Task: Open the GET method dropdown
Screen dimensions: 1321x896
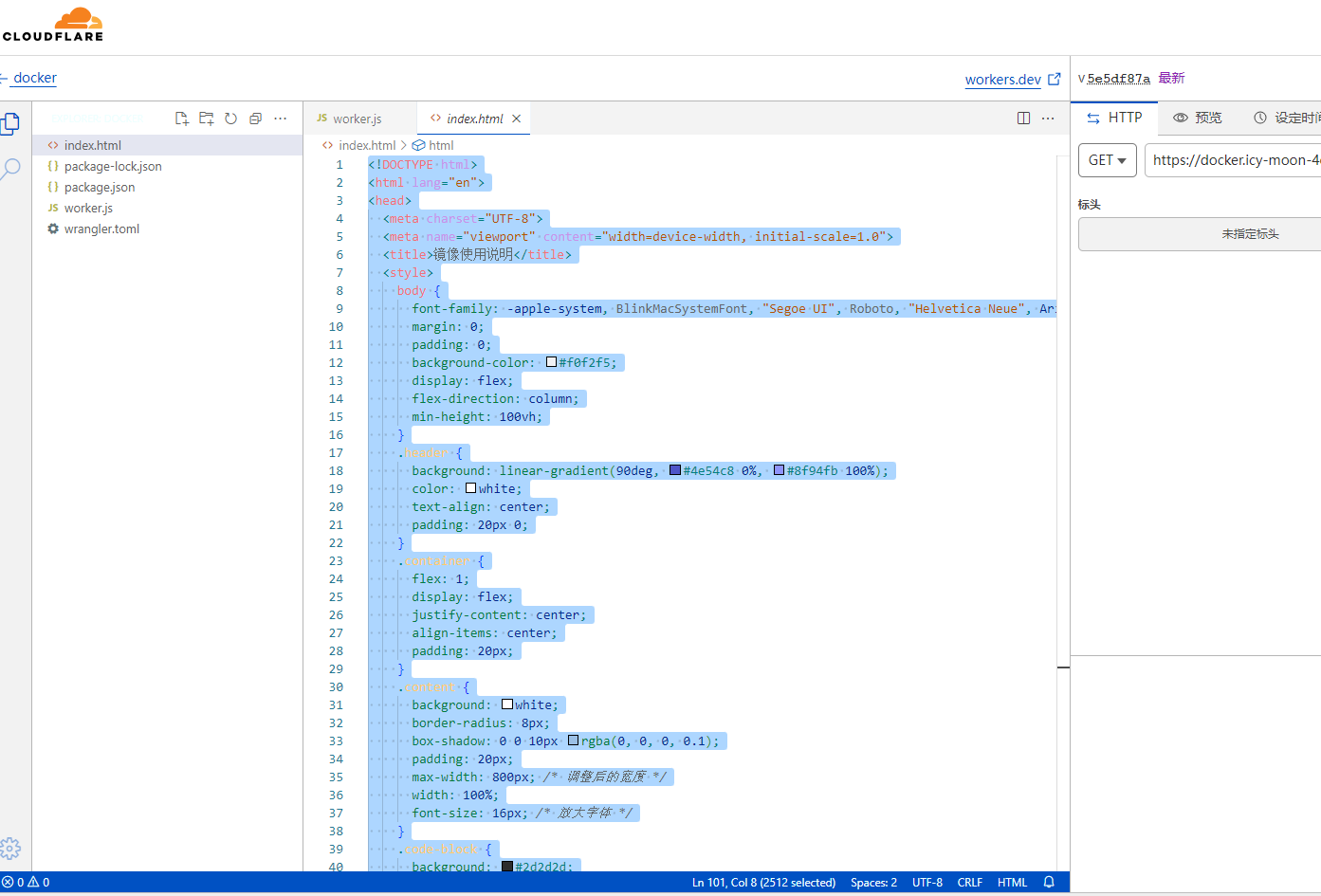Action: click(x=1107, y=160)
